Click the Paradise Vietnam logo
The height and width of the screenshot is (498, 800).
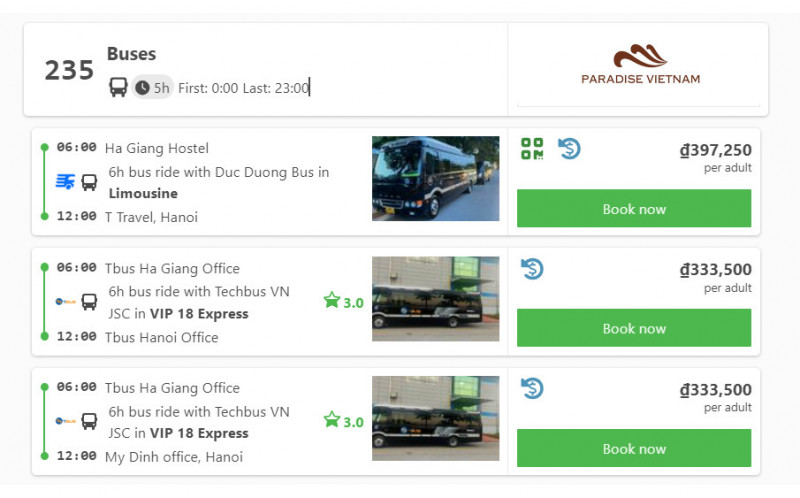(640, 65)
